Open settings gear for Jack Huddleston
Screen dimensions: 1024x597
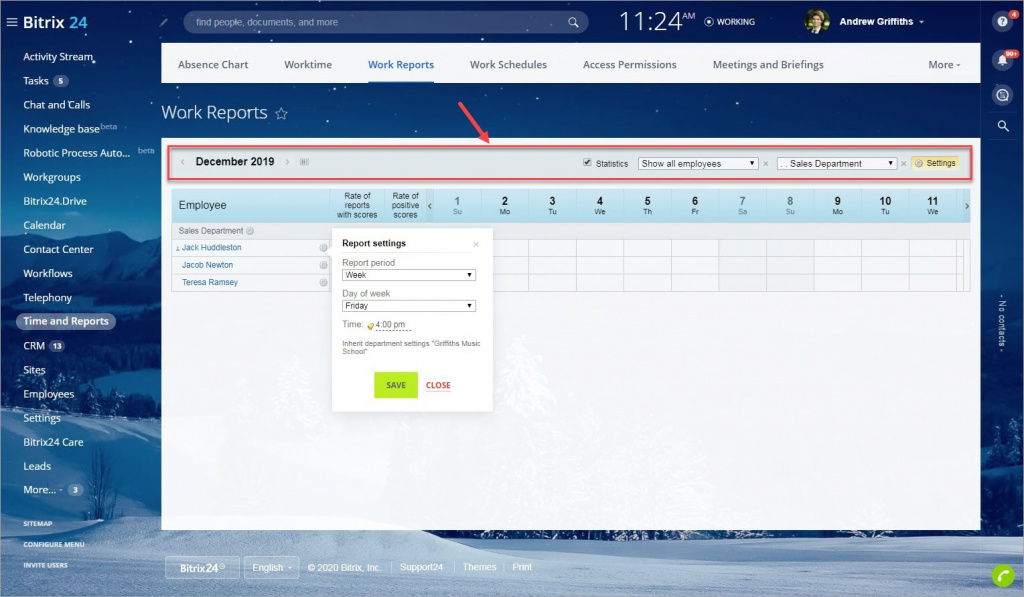click(323, 248)
